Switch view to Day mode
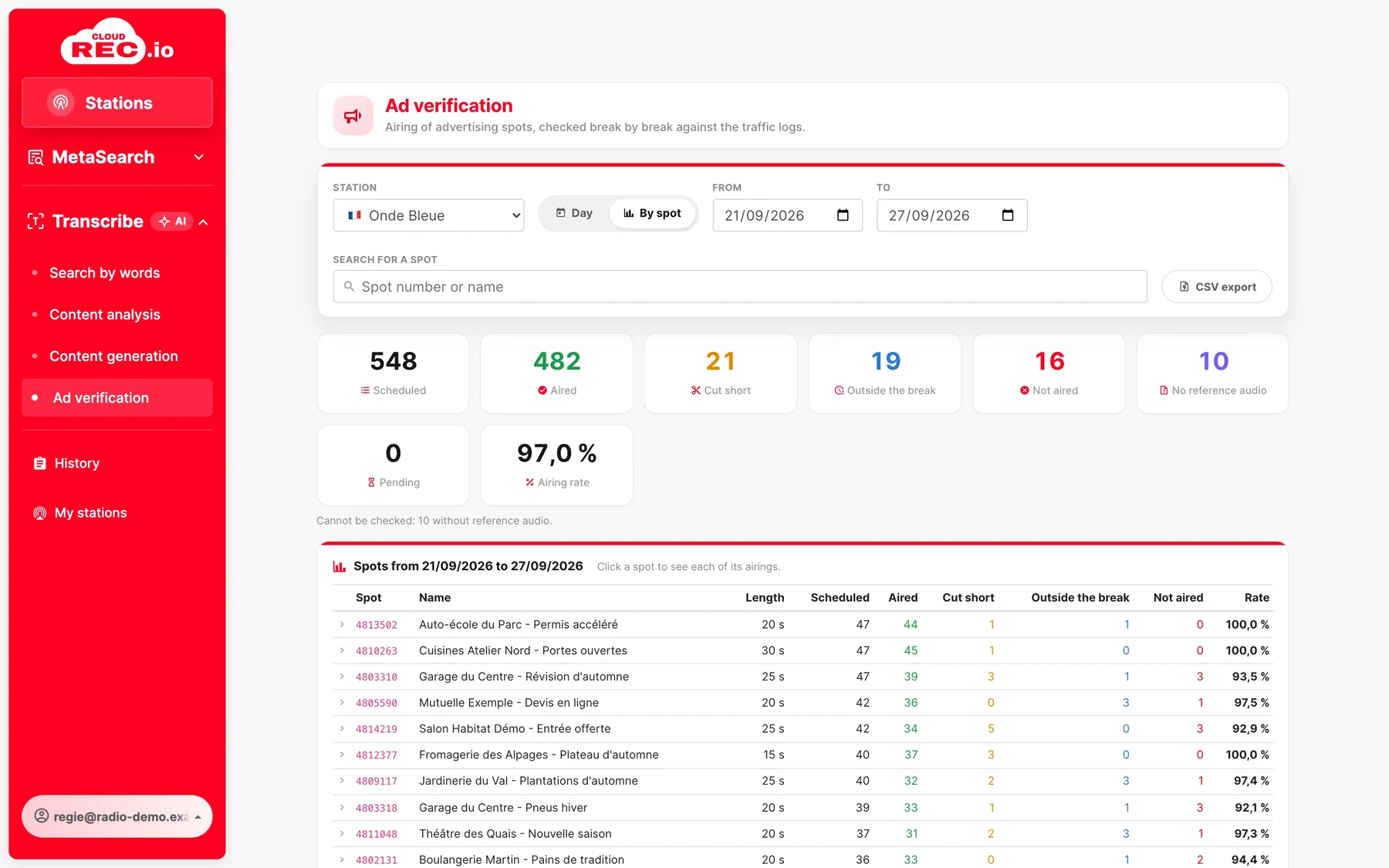Image resolution: width=1389 pixels, height=868 pixels. [x=574, y=213]
